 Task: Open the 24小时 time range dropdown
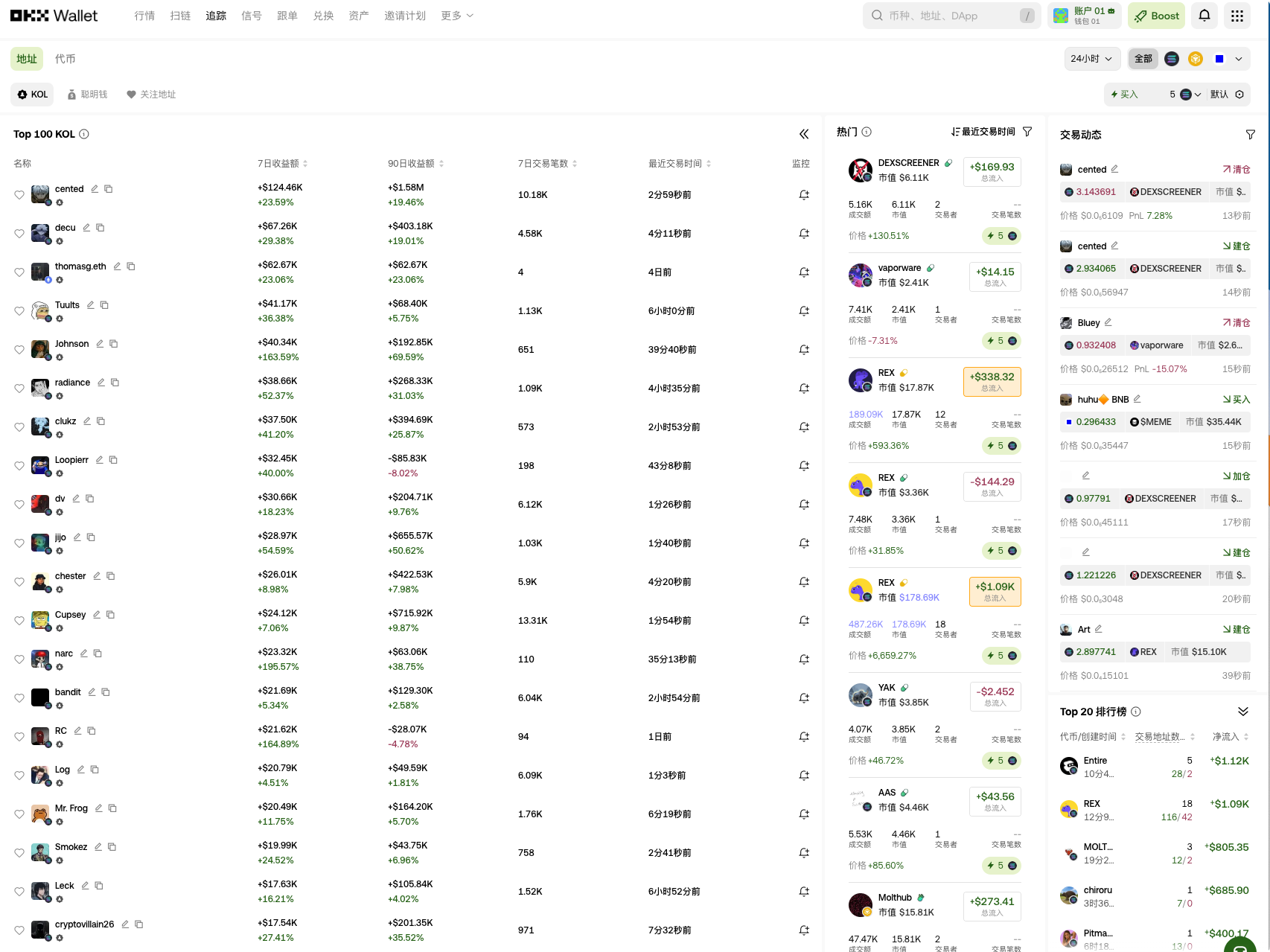tap(1091, 58)
